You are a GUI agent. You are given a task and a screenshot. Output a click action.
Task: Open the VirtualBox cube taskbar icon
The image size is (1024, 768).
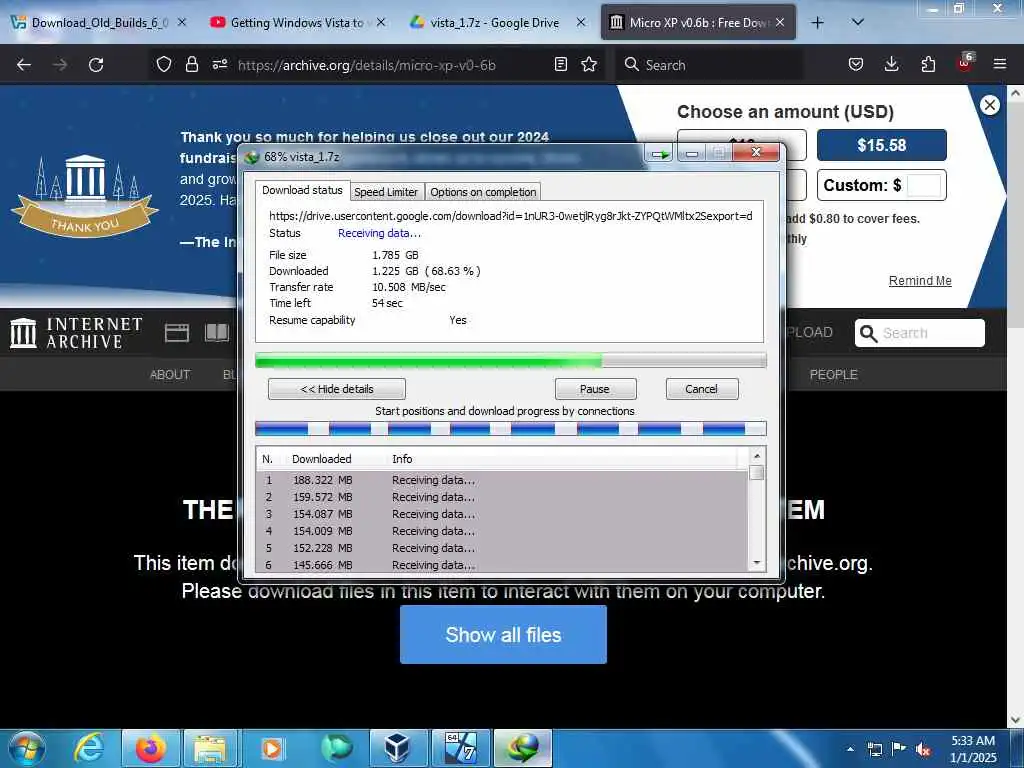pyautogui.click(x=396, y=748)
